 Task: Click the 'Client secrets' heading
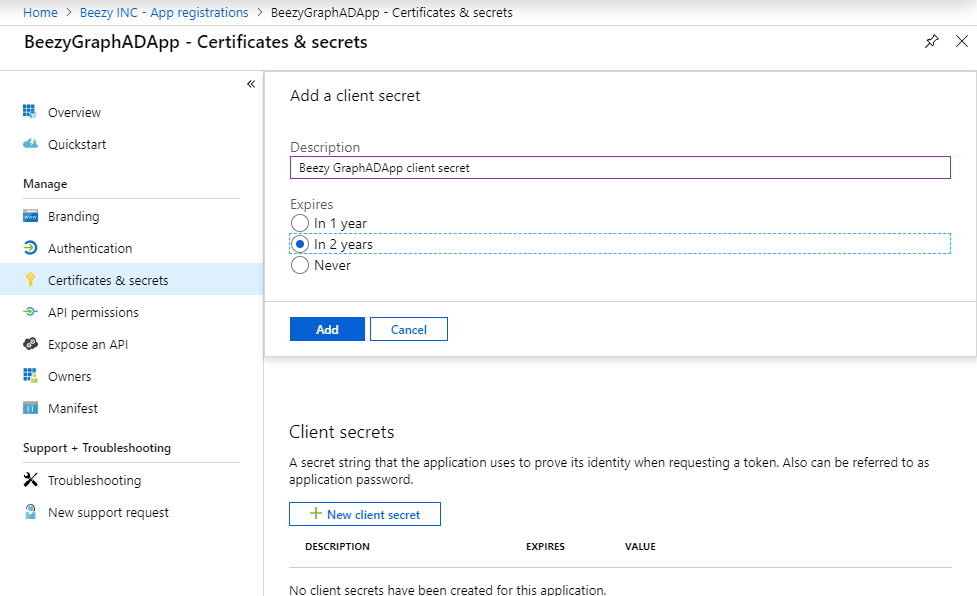click(x=341, y=432)
